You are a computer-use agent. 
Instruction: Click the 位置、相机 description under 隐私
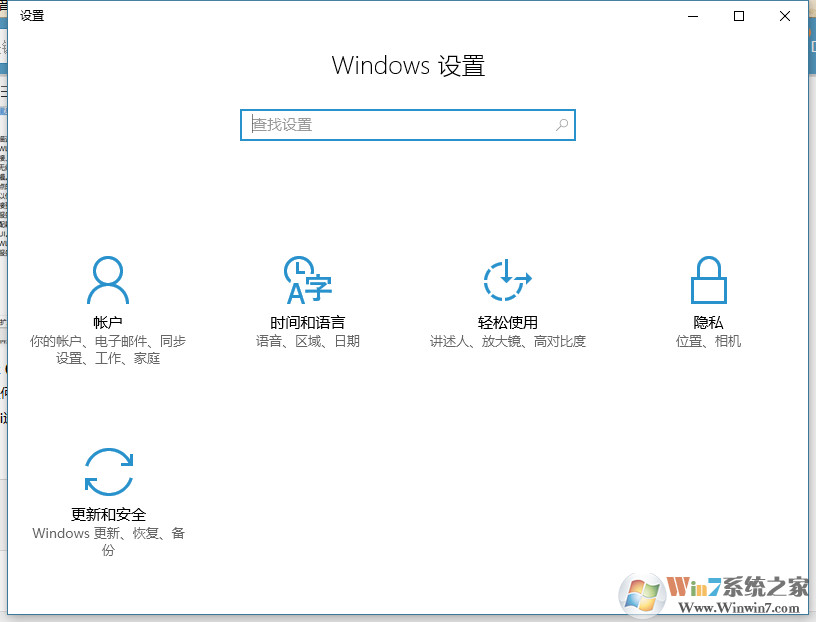click(x=708, y=341)
